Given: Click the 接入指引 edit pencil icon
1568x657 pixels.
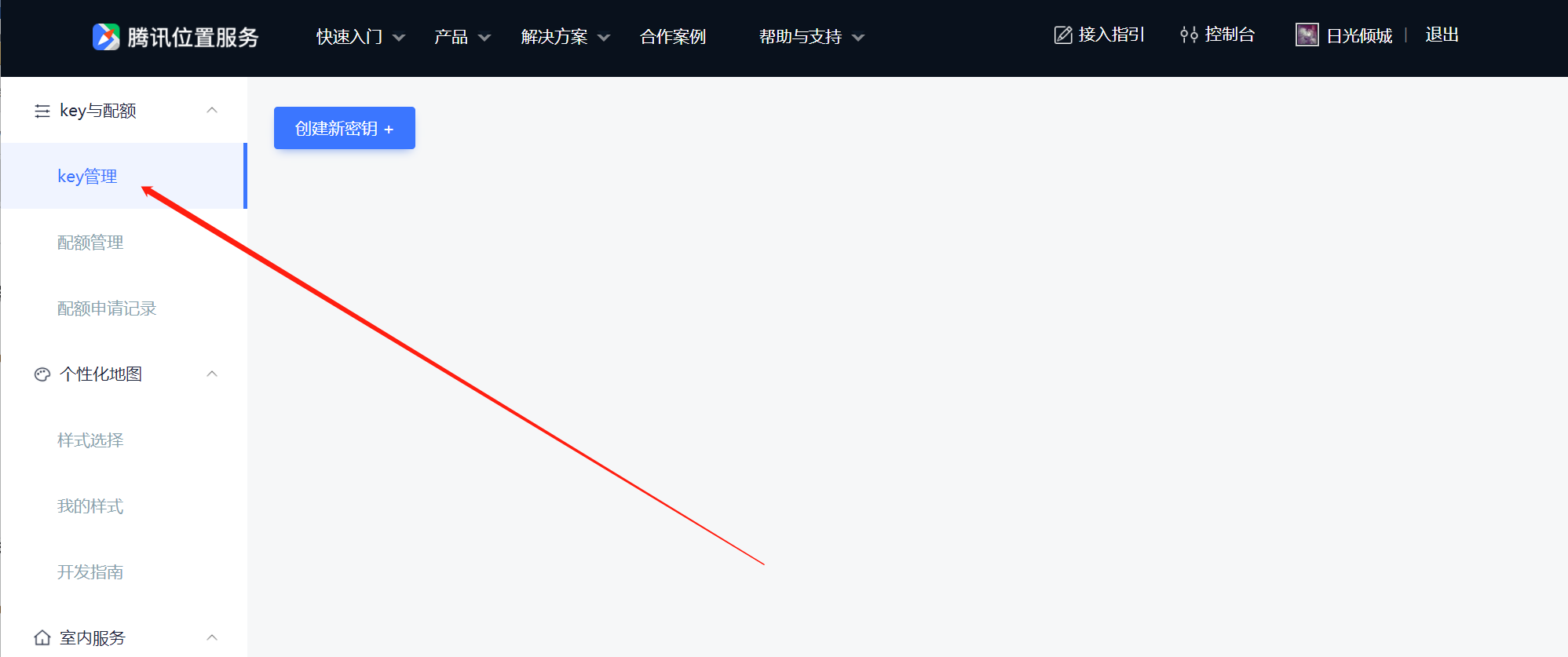Looking at the screenshot, I should (1063, 35).
